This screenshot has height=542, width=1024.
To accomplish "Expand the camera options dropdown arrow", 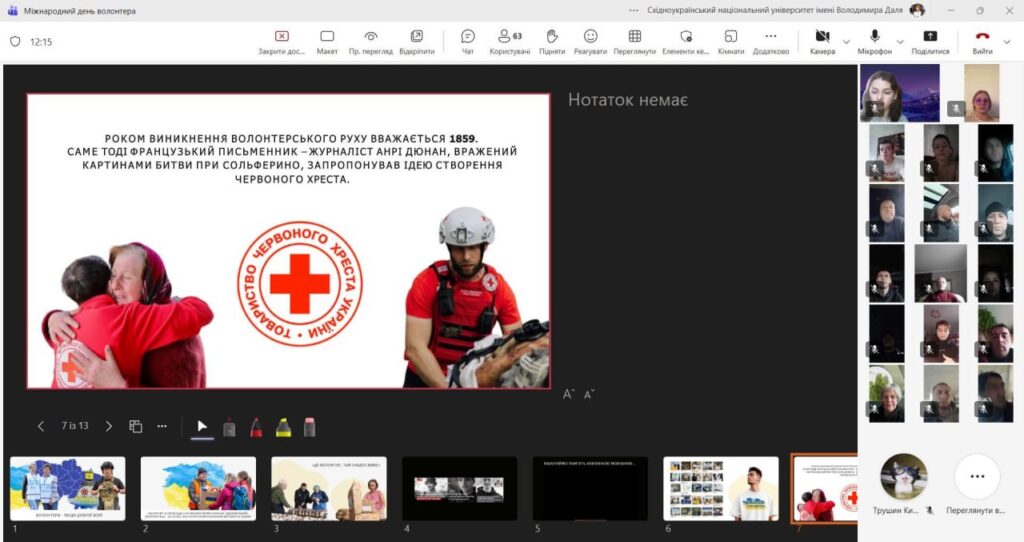I will (847, 42).
